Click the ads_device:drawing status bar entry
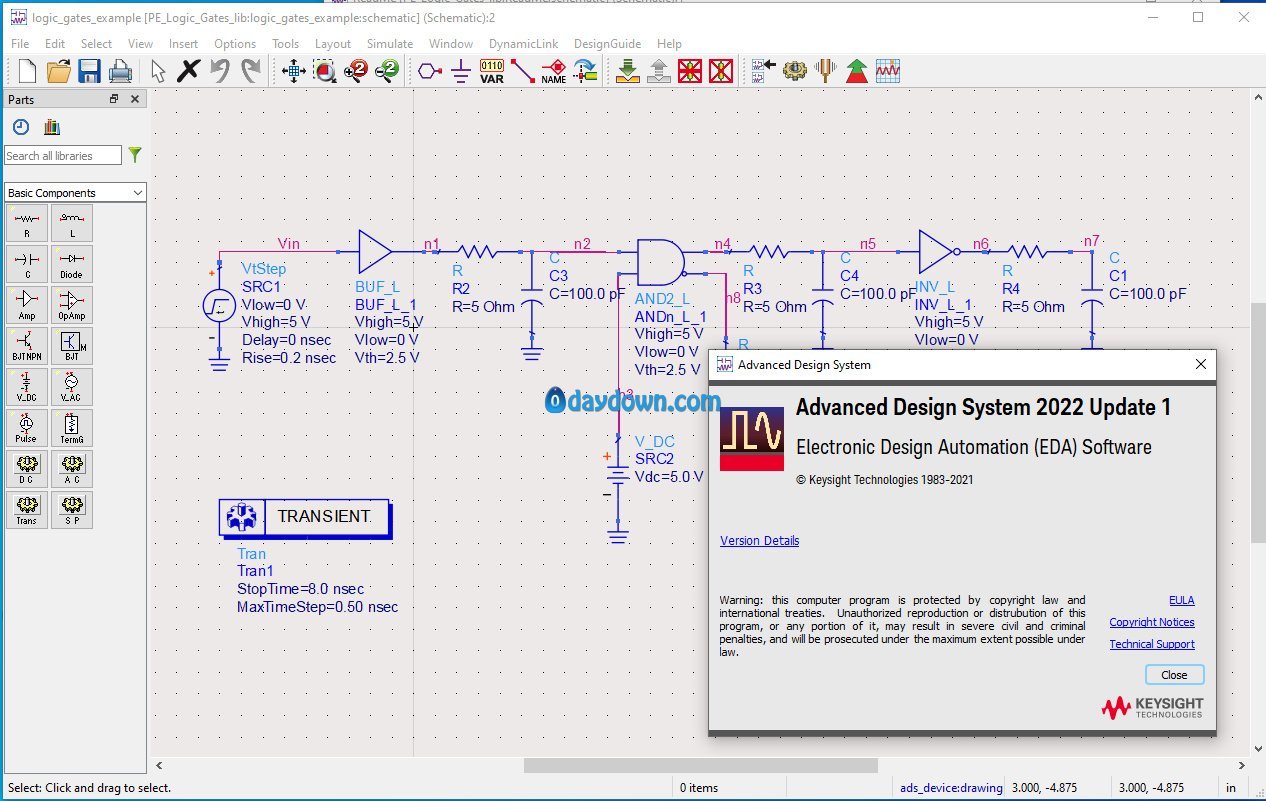1266x801 pixels. pos(951,788)
